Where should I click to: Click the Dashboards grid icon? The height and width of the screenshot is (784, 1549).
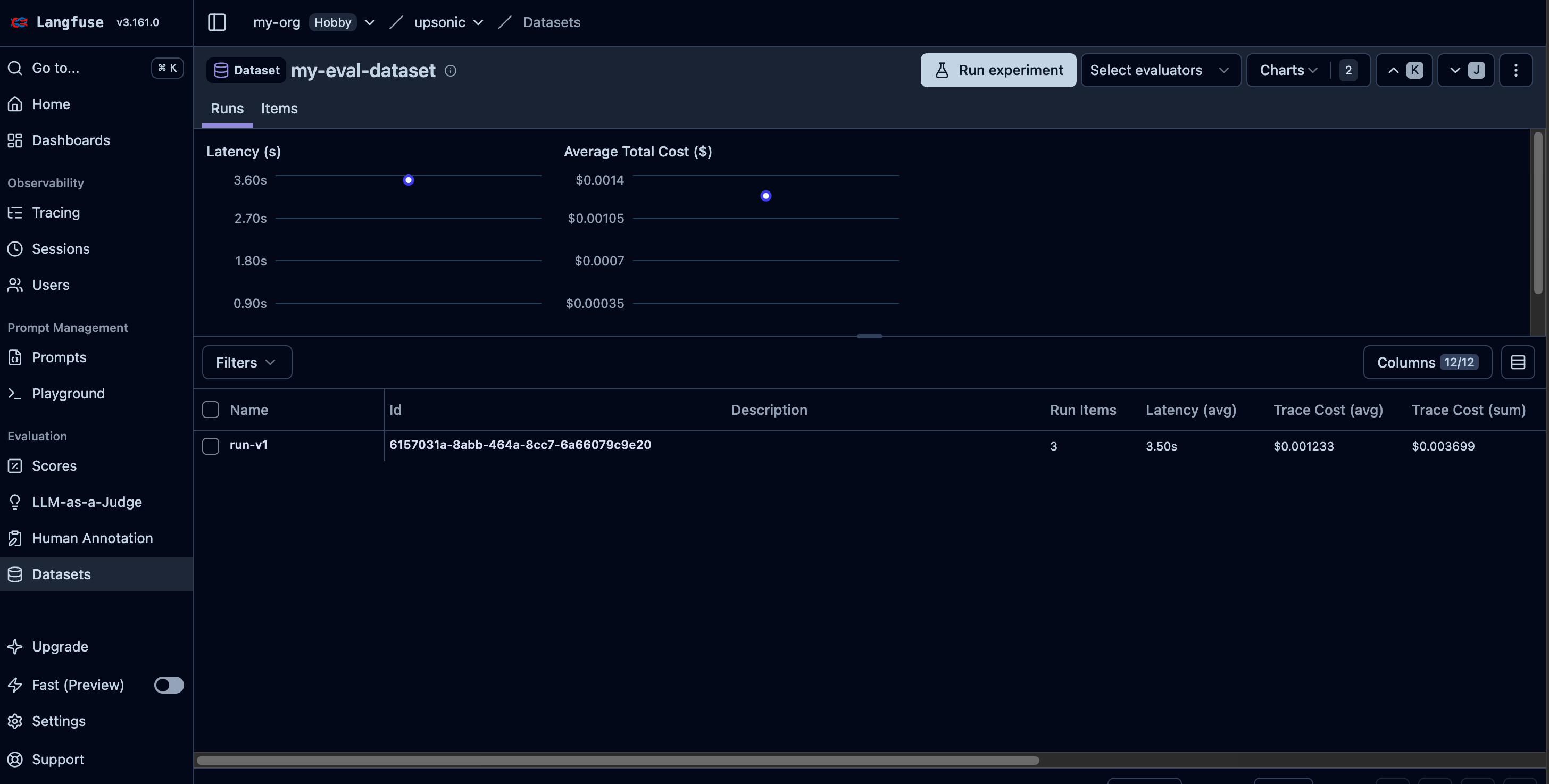click(15, 140)
